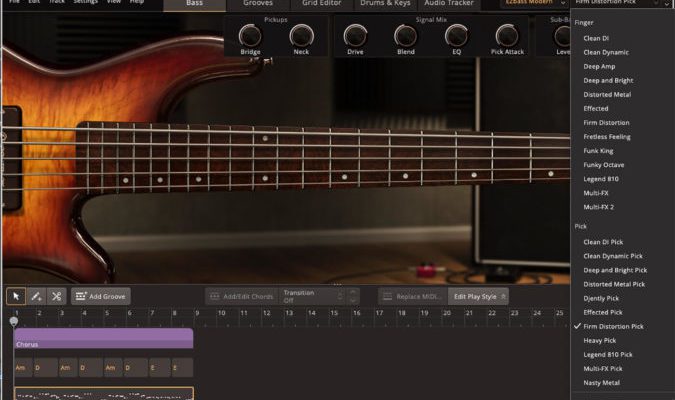The image size is (675, 400).
Task: Select the pencil draw tool
Action: pyautogui.click(x=36, y=296)
